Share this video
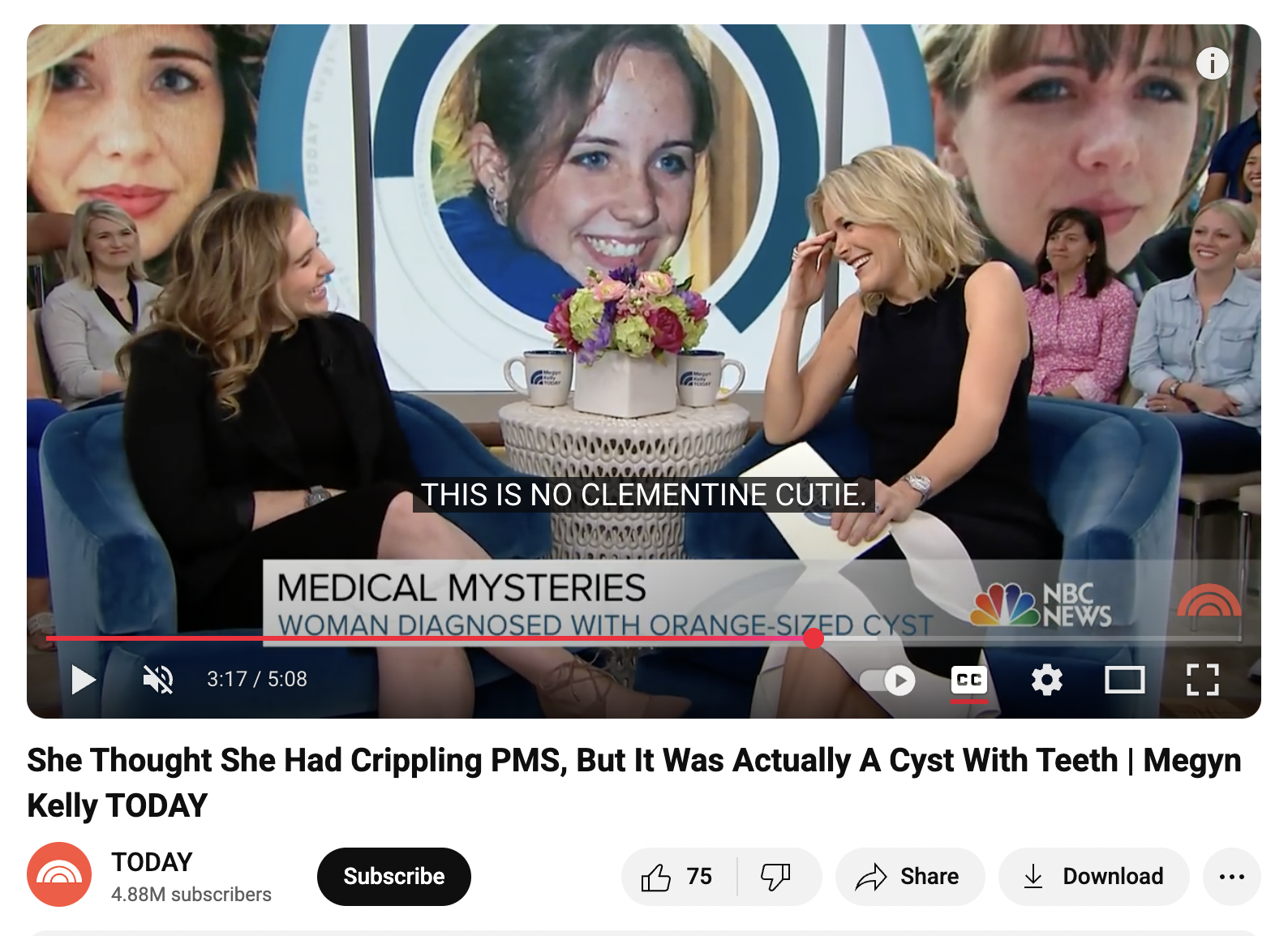Screen dimensions: 1288x936 910,876
